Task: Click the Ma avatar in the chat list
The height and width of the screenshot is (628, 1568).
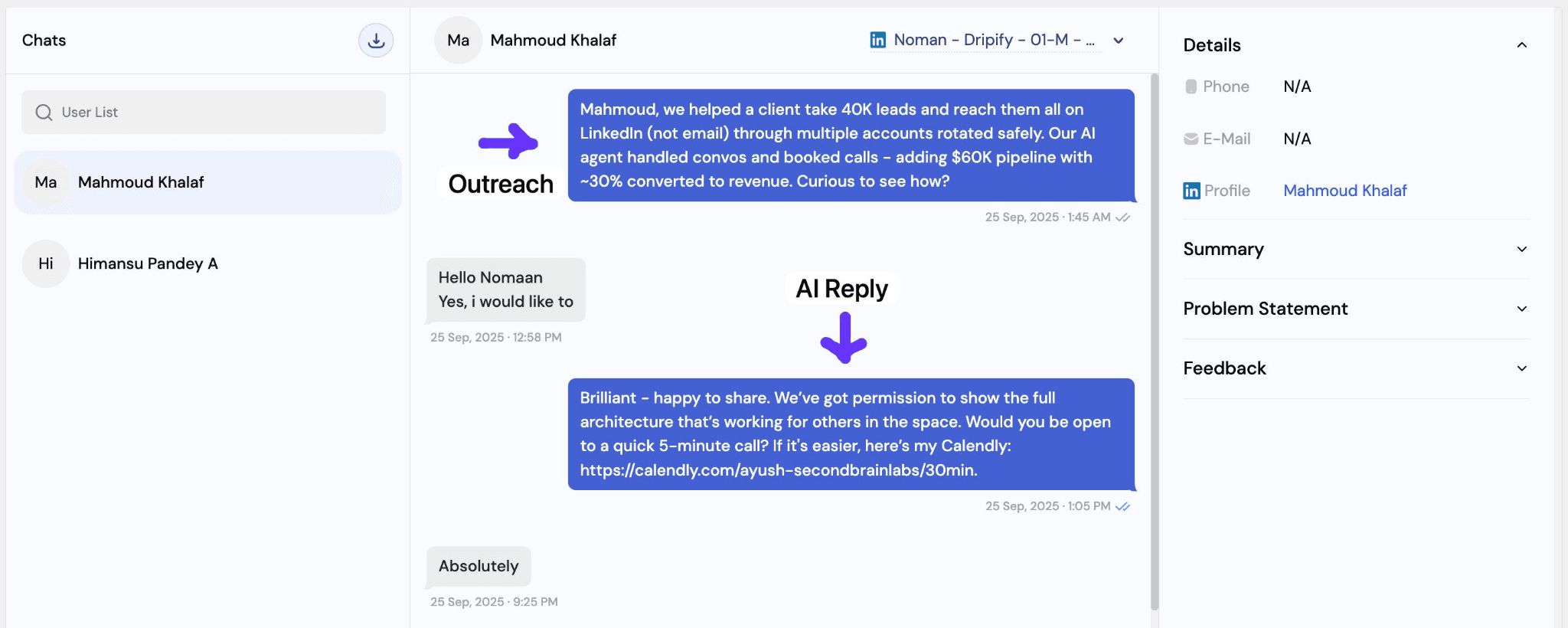Action: tap(46, 182)
